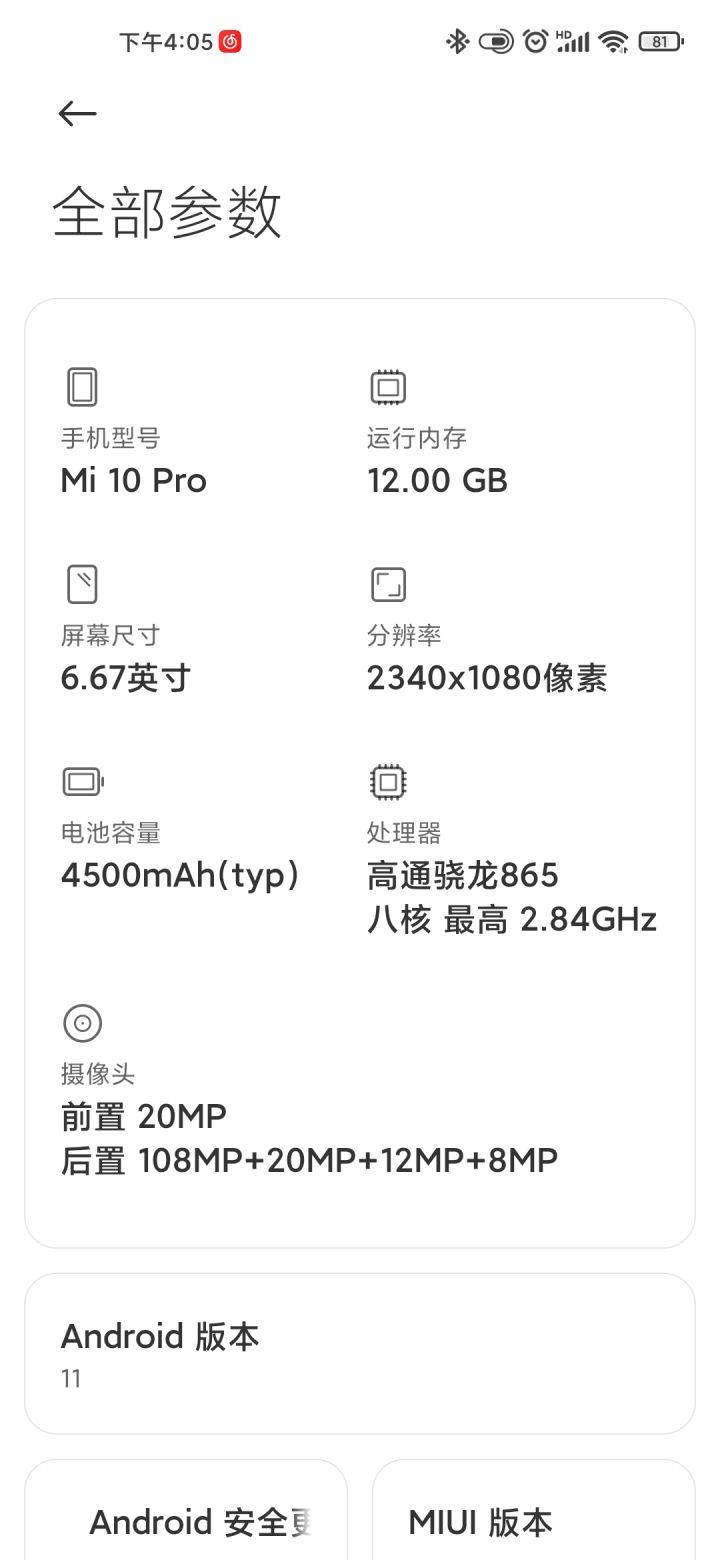The width and height of the screenshot is (720, 1560).
Task: Tap the 高通骁龙865 processor text
Action: tap(463, 876)
